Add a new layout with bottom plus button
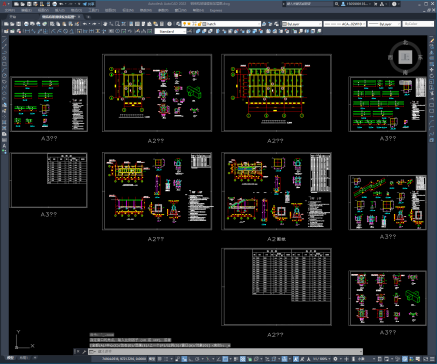The width and height of the screenshot is (437, 364). point(35,358)
